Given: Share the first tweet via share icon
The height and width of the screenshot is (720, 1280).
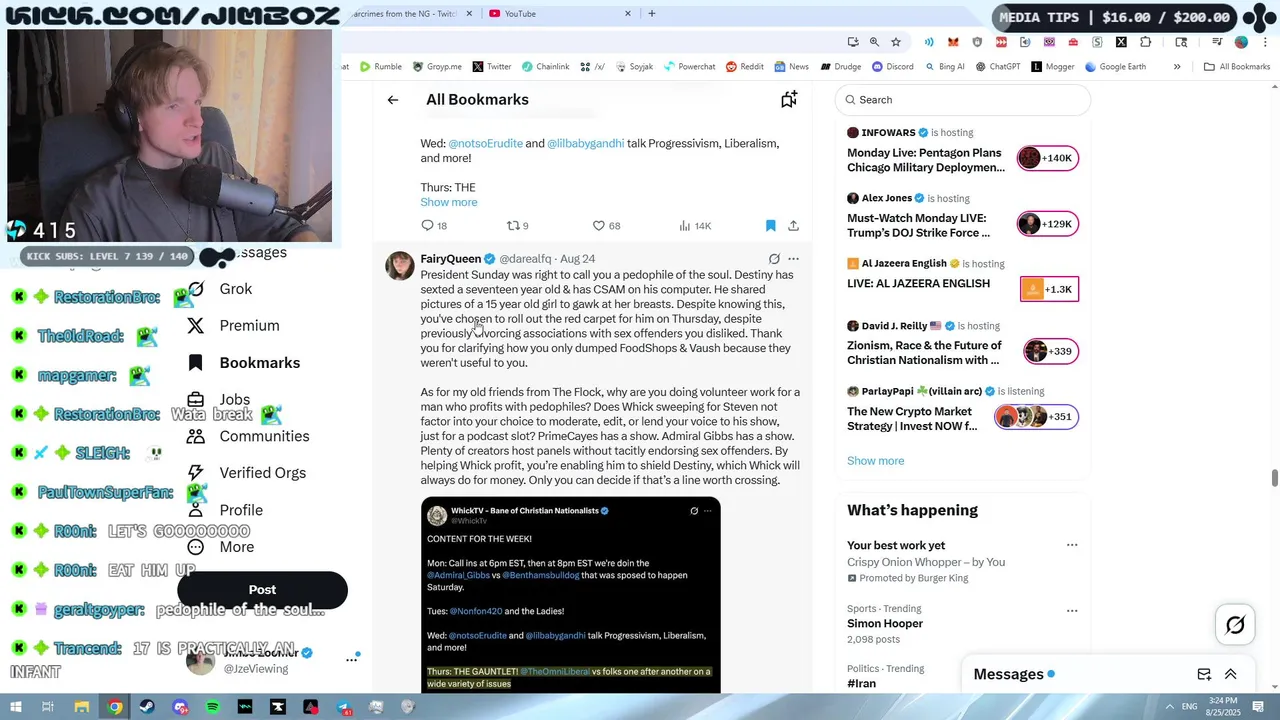Looking at the screenshot, I should point(793,226).
